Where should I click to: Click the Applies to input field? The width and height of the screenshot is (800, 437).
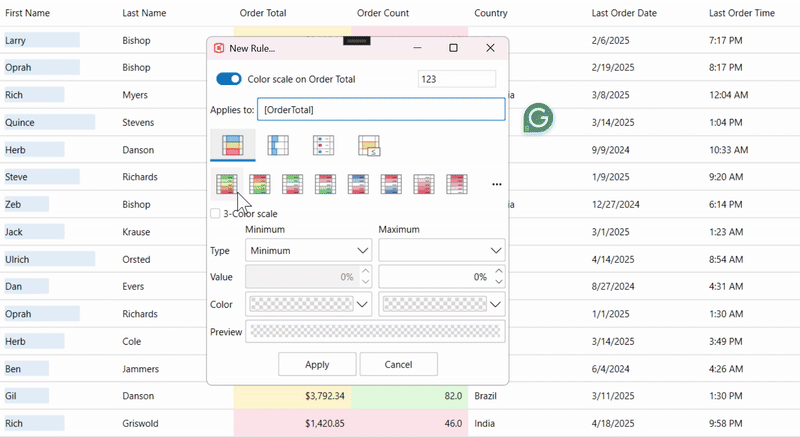tap(381, 110)
